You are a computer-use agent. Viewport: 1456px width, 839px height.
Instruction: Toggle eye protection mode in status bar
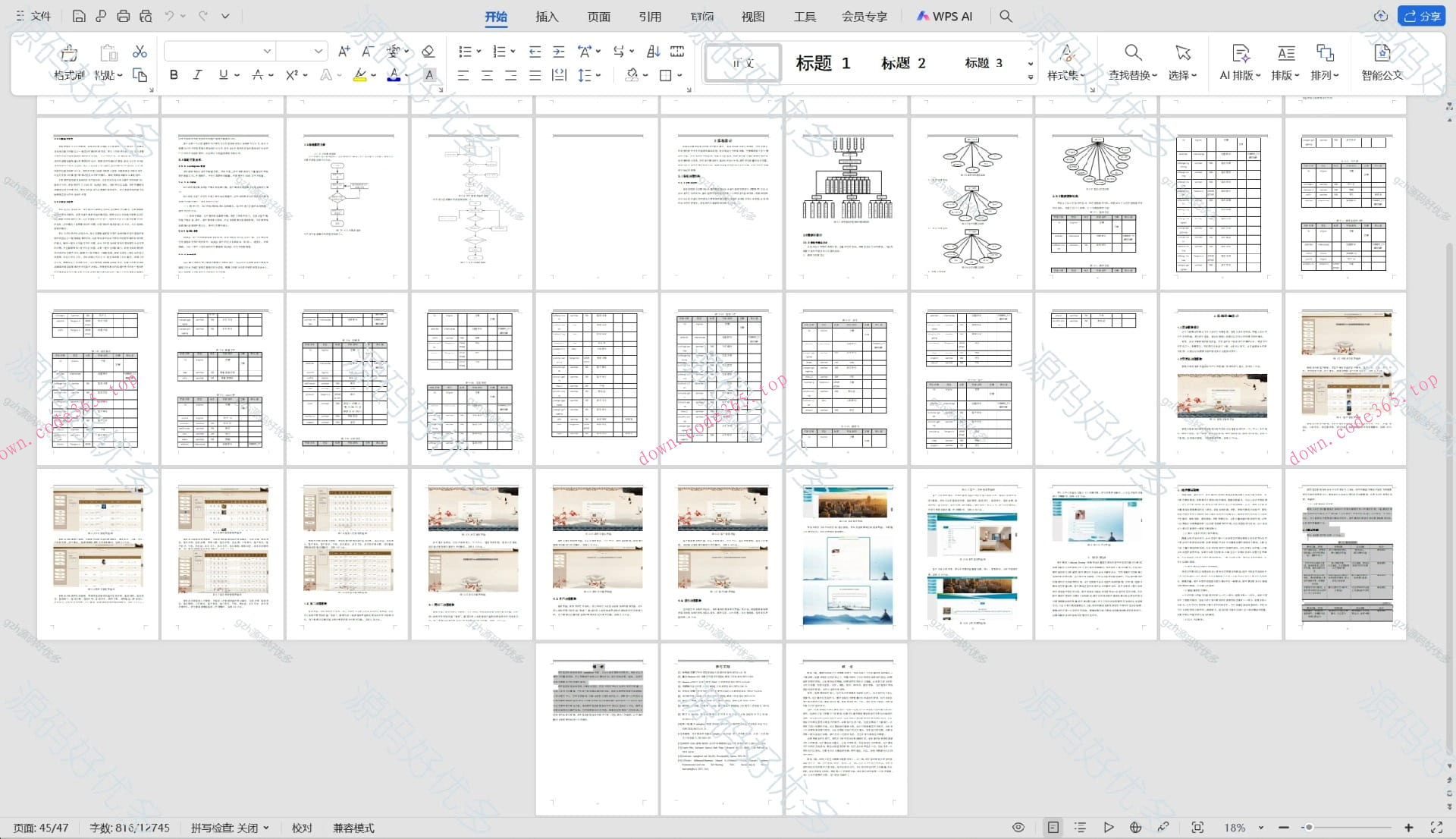click(1018, 828)
